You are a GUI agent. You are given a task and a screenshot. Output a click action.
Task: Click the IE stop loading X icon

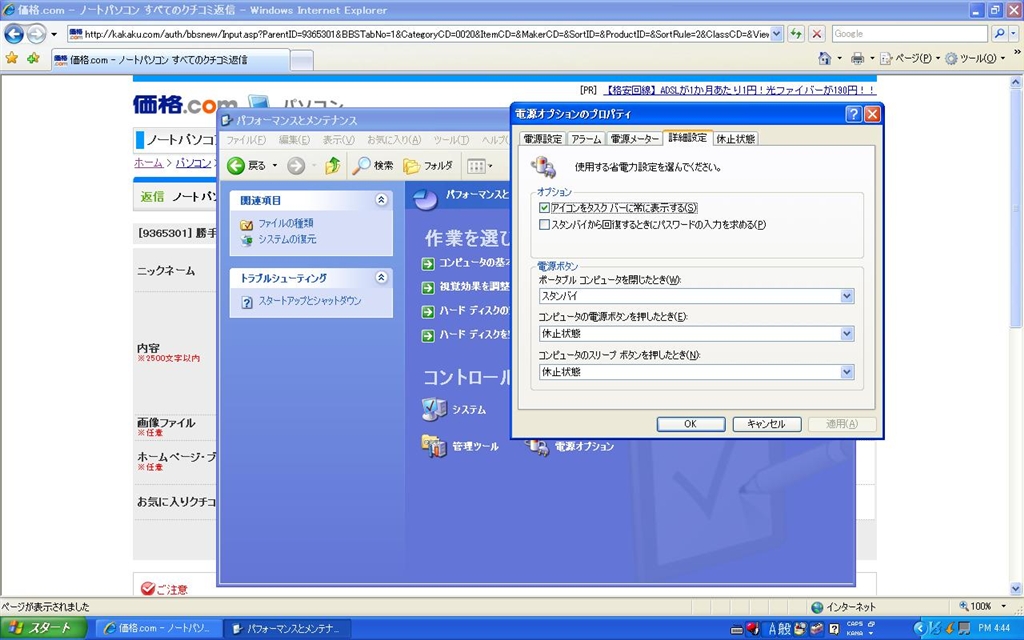pyautogui.click(x=816, y=34)
